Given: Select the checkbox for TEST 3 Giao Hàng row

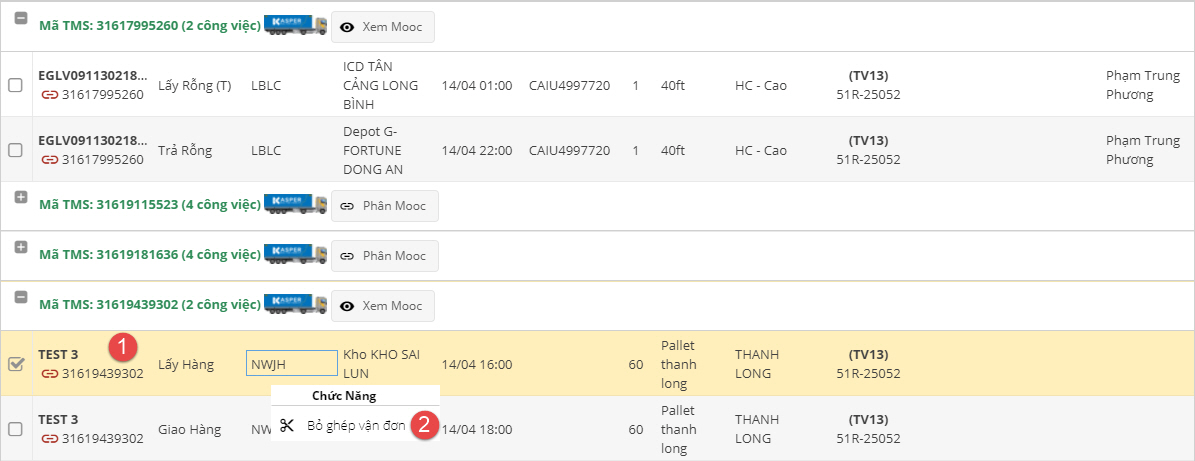Looking at the screenshot, I should click(x=16, y=429).
